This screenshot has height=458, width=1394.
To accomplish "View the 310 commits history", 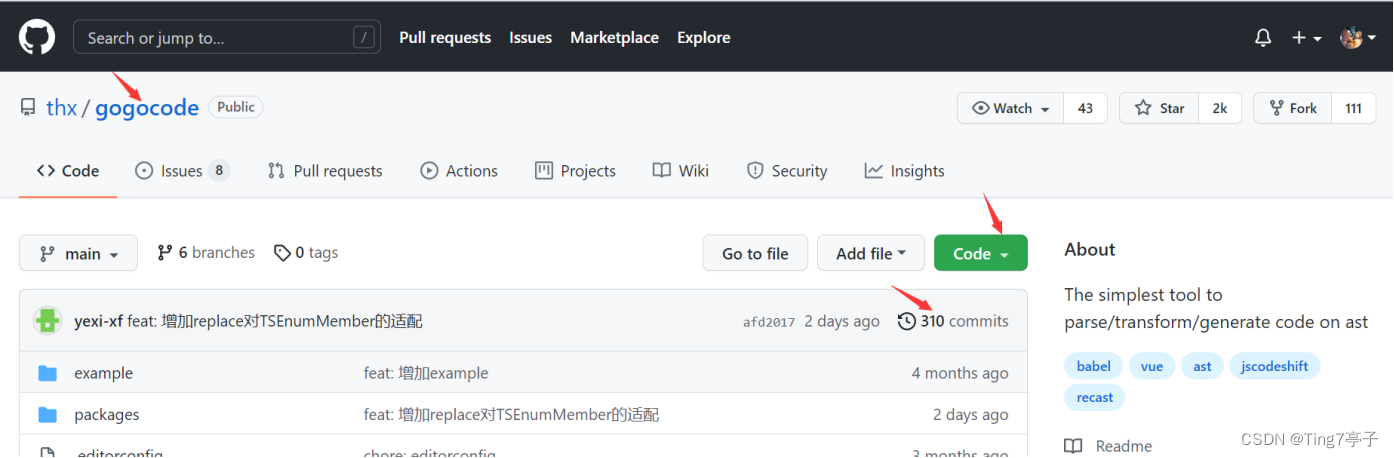I will (x=953, y=321).
